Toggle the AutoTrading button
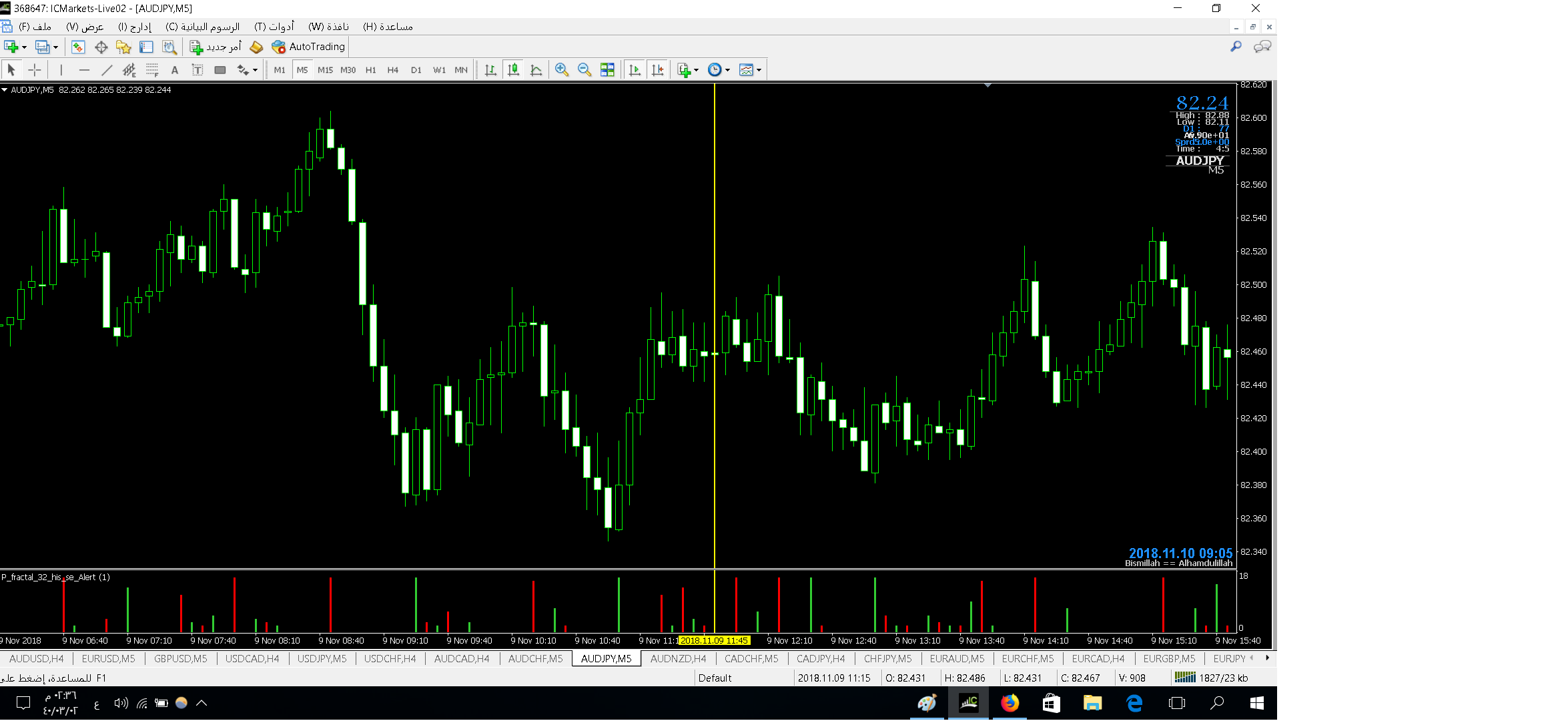Viewport: 1568px width, 721px height. 309,47
